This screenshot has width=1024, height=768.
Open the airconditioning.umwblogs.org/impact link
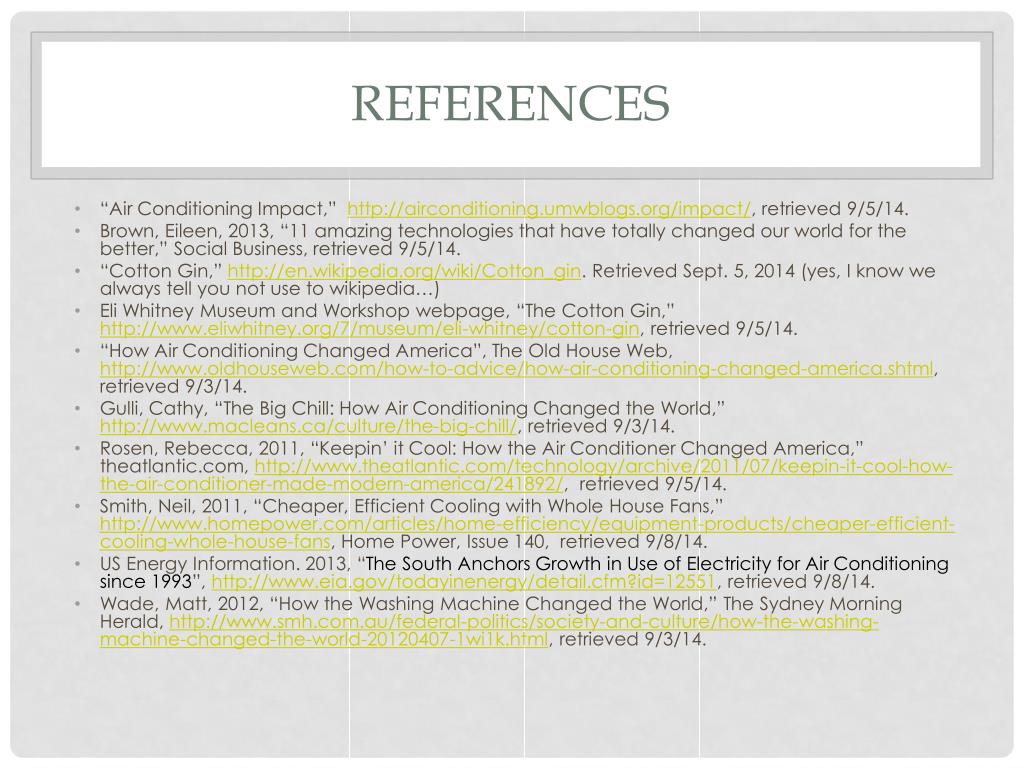(x=549, y=209)
